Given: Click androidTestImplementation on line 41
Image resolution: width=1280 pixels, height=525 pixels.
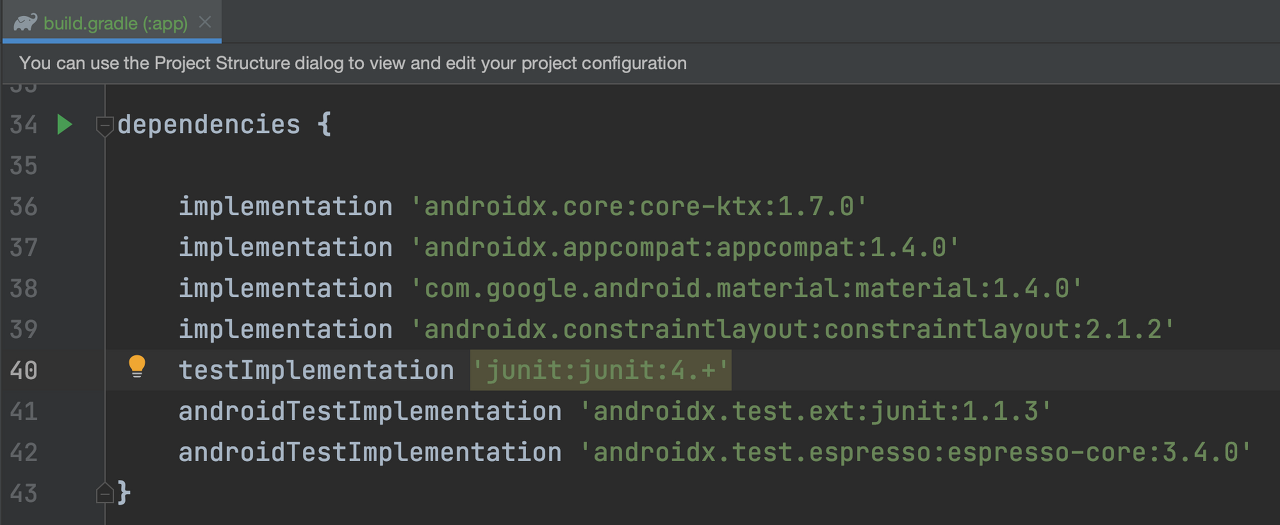Looking at the screenshot, I should [x=370, y=412].
